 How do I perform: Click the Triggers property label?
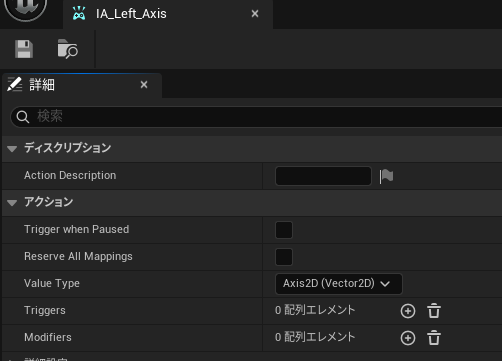pos(45,310)
